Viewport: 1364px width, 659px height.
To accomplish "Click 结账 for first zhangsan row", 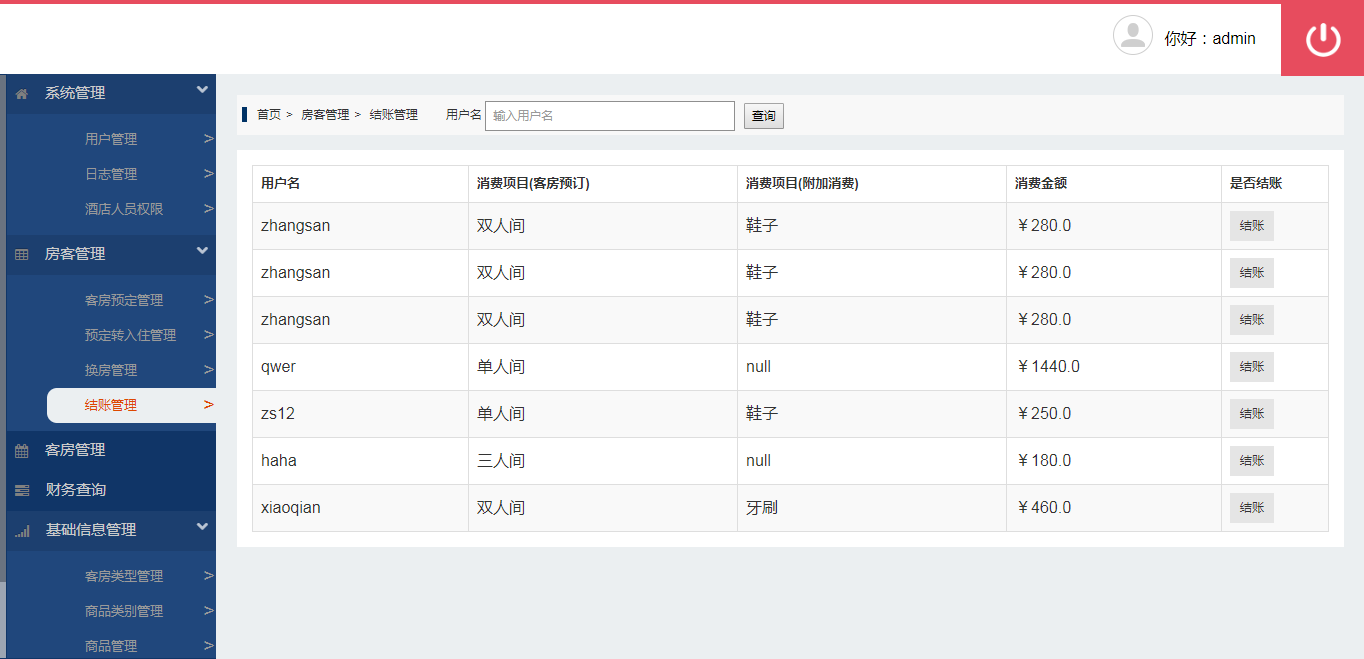I will pos(1252,226).
